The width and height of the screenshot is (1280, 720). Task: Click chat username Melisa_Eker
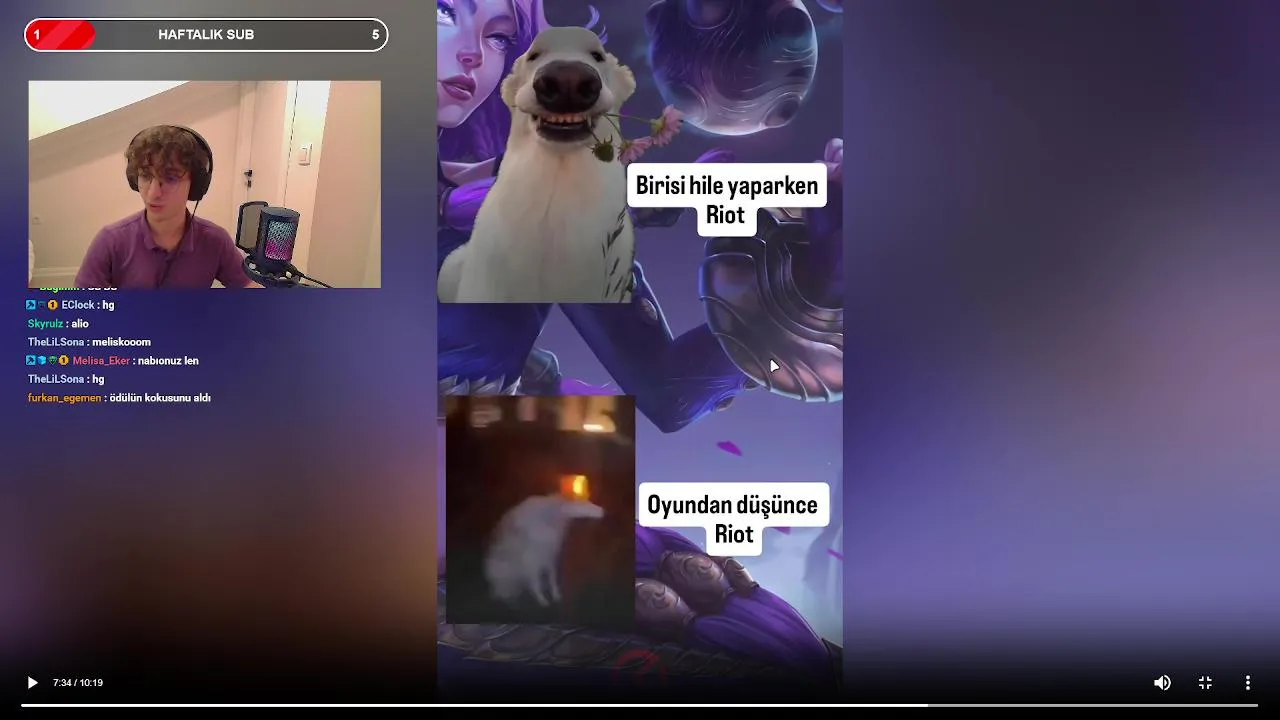click(x=101, y=361)
